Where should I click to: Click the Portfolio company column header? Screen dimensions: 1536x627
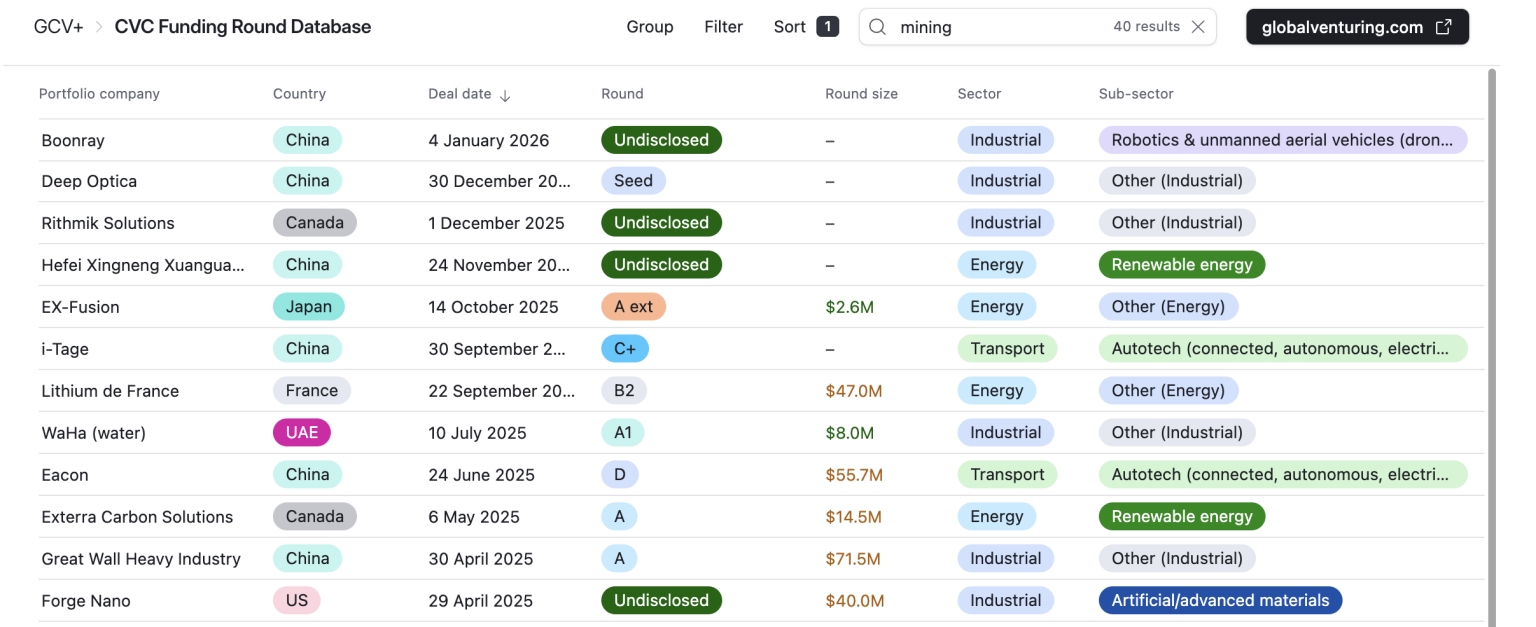[99, 94]
